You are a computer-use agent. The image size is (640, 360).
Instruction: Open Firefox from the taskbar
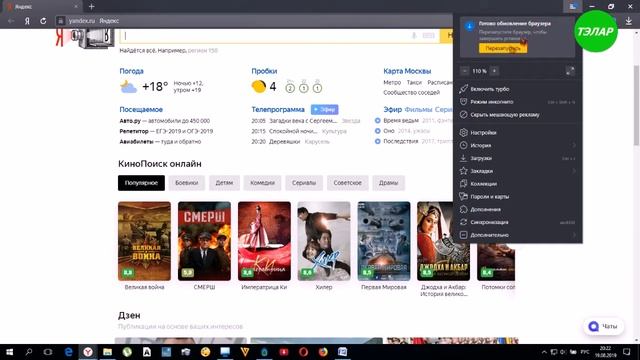click(x=323, y=352)
